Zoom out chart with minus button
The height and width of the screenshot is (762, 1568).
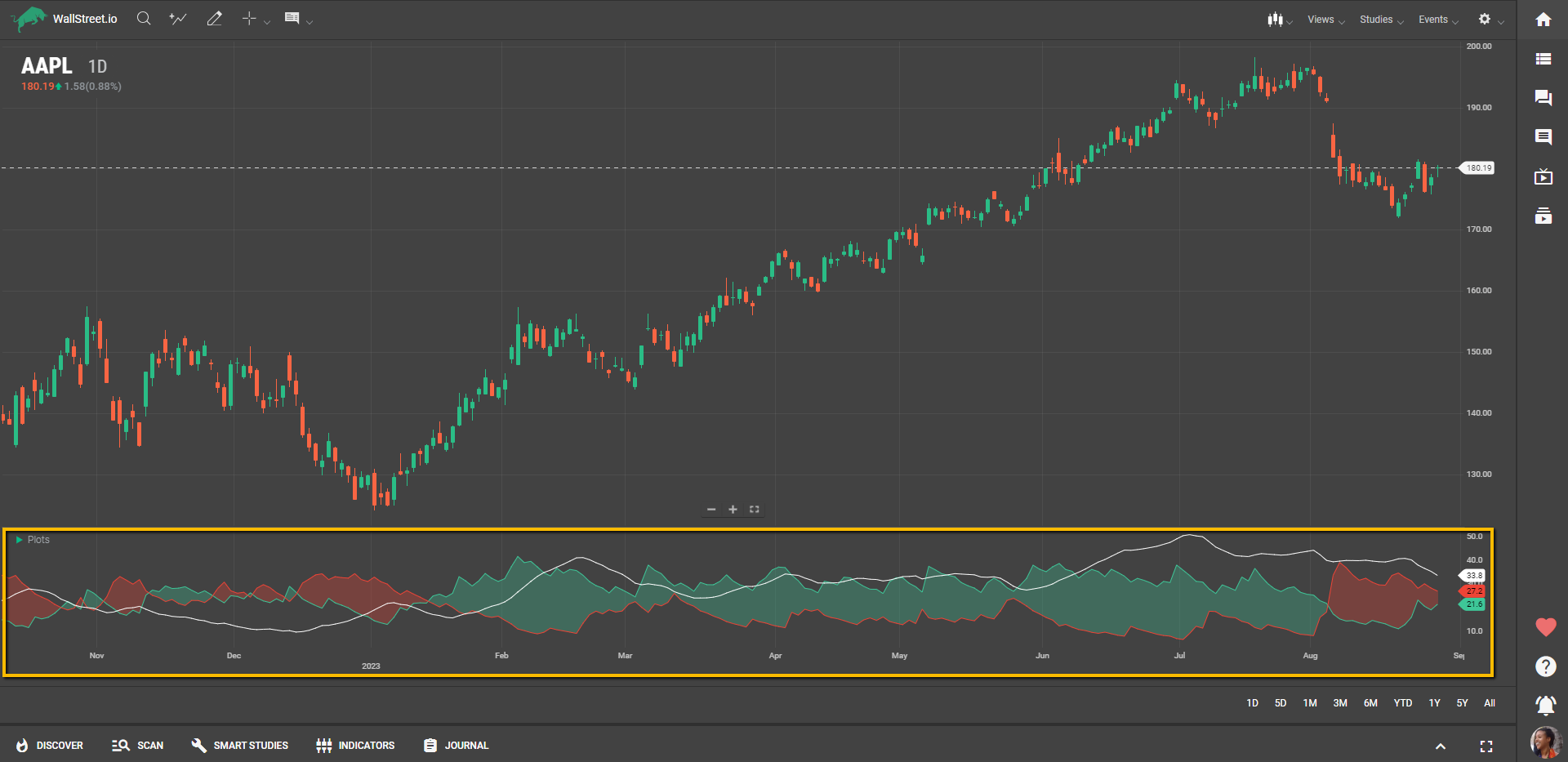click(x=711, y=510)
